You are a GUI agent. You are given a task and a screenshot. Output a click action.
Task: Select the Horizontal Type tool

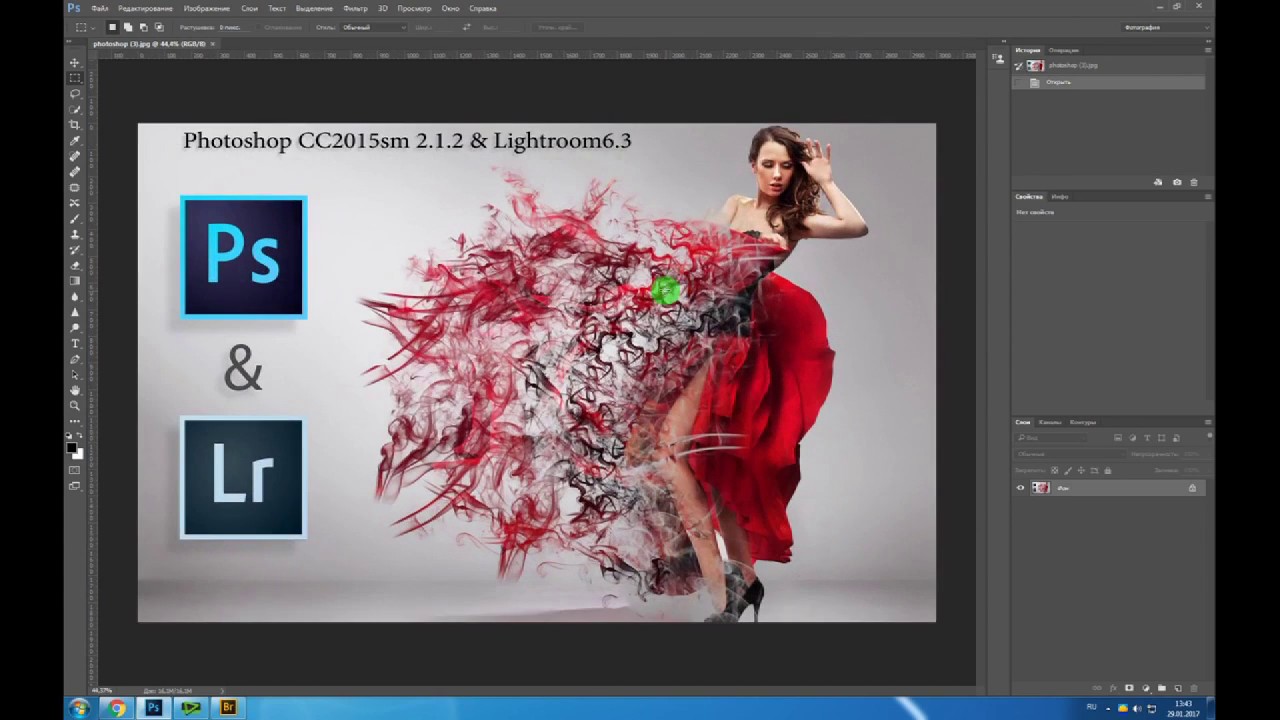(75, 343)
